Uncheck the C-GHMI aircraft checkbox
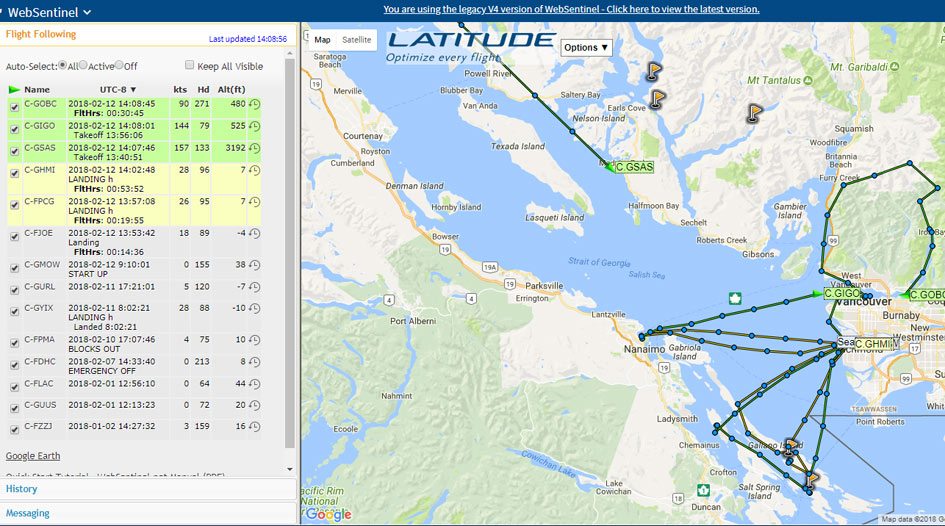This screenshot has height=526, width=945. click(x=14, y=173)
